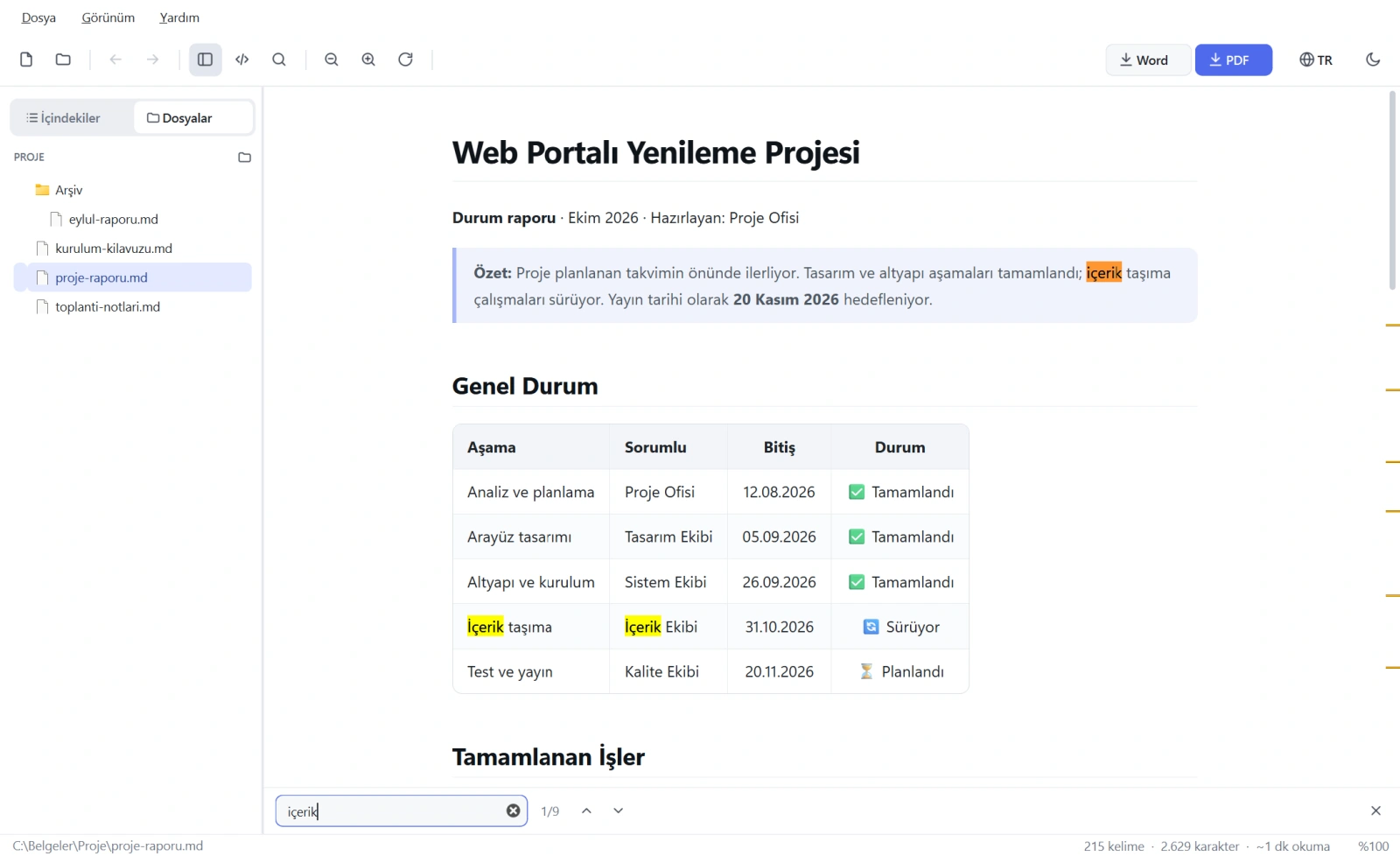Create a new file with the toolbar icon
Viewport: 1400px width, 856px height.
26,60
